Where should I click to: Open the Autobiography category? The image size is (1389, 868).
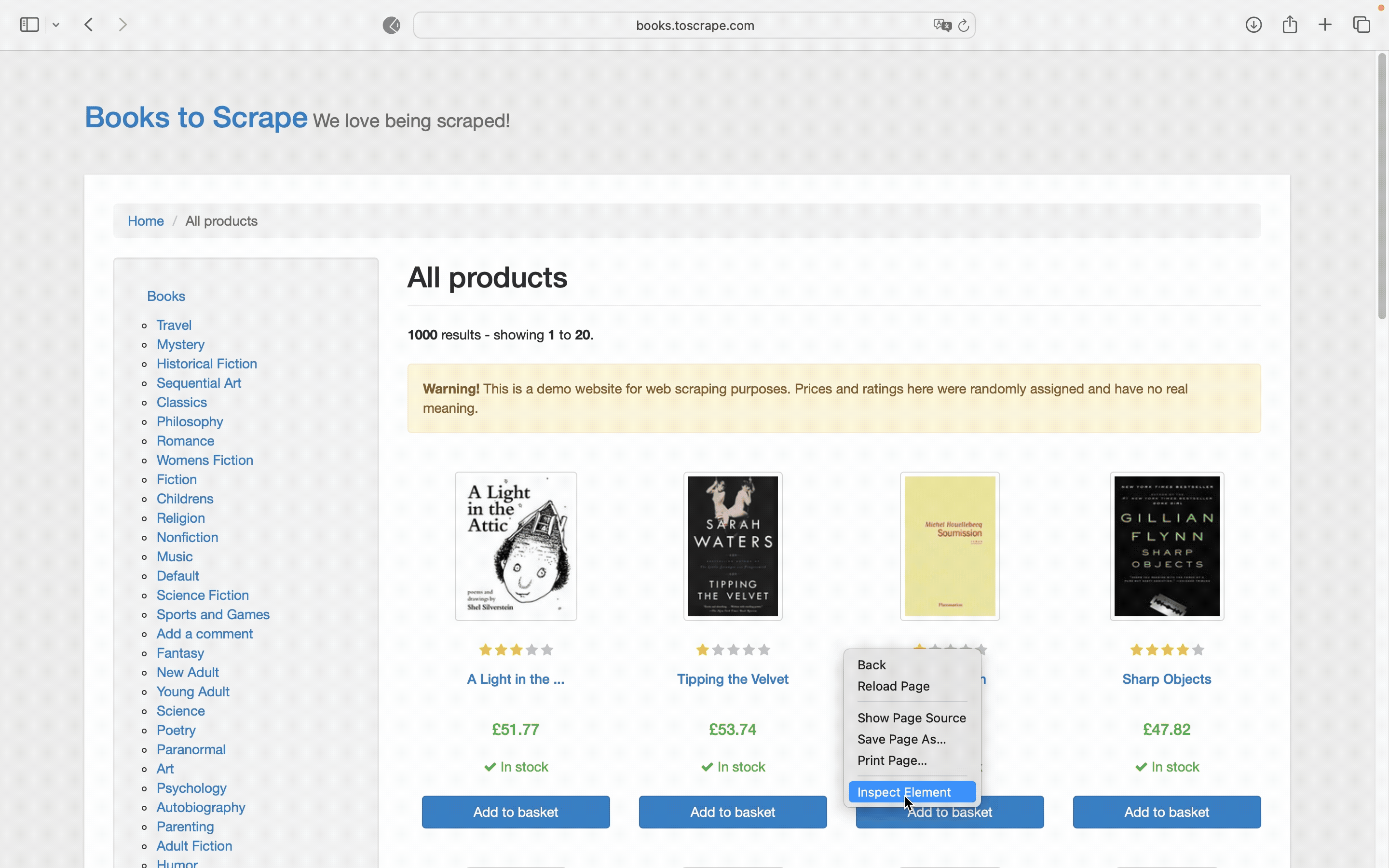[x=201, y=808]
